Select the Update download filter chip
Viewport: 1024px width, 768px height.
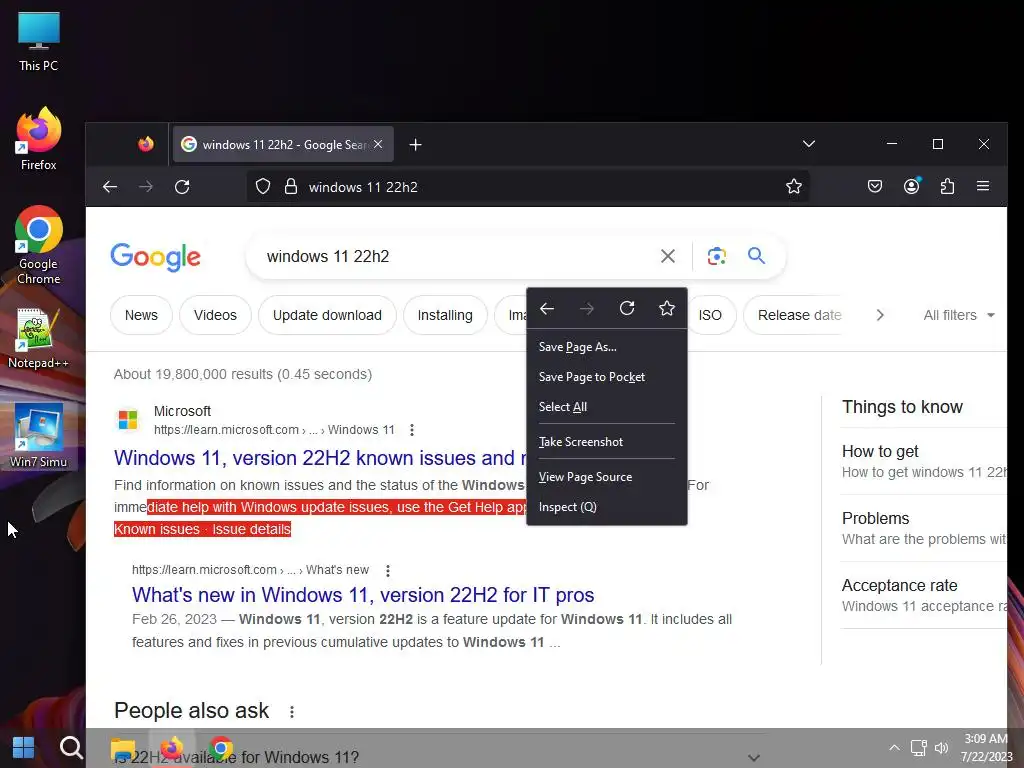(x=327, y=315)
